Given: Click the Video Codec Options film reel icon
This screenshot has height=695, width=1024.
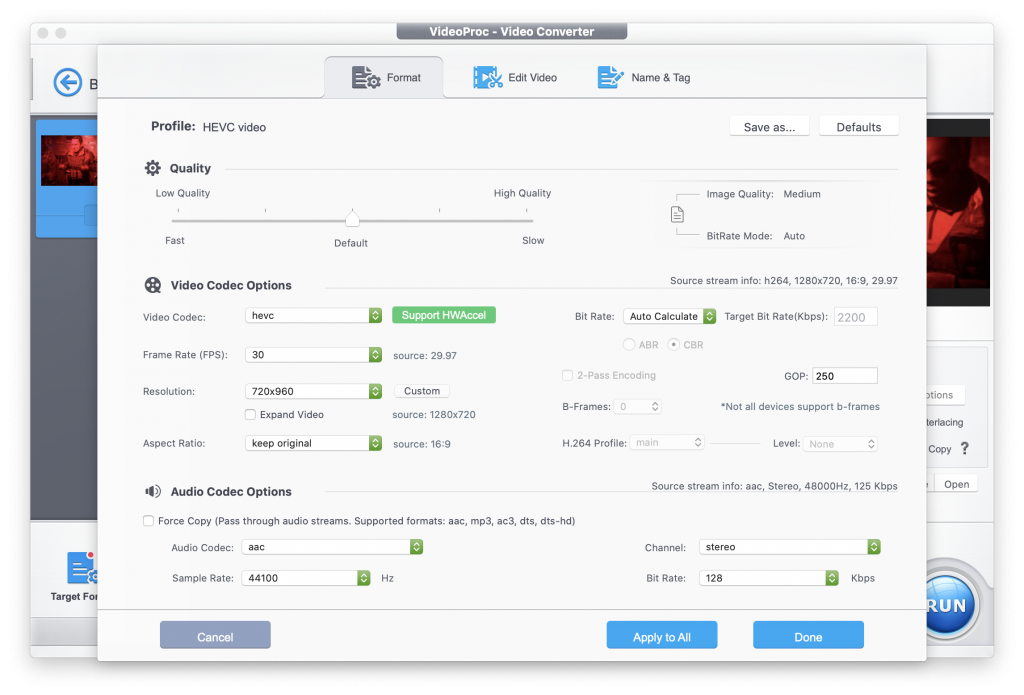Looking at the screenshot, I should click(x=153, y=285).
